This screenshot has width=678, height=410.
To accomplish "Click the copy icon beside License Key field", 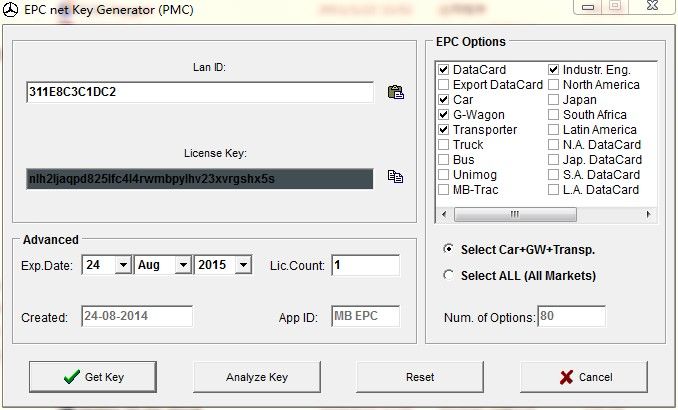I will click(395, 176).
